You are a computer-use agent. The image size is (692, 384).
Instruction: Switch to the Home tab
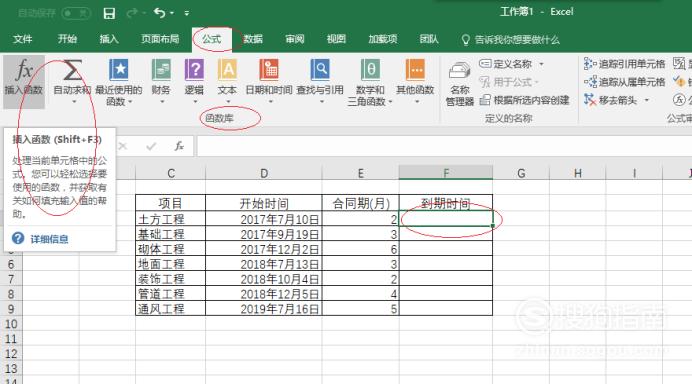(x=67, y=39)
